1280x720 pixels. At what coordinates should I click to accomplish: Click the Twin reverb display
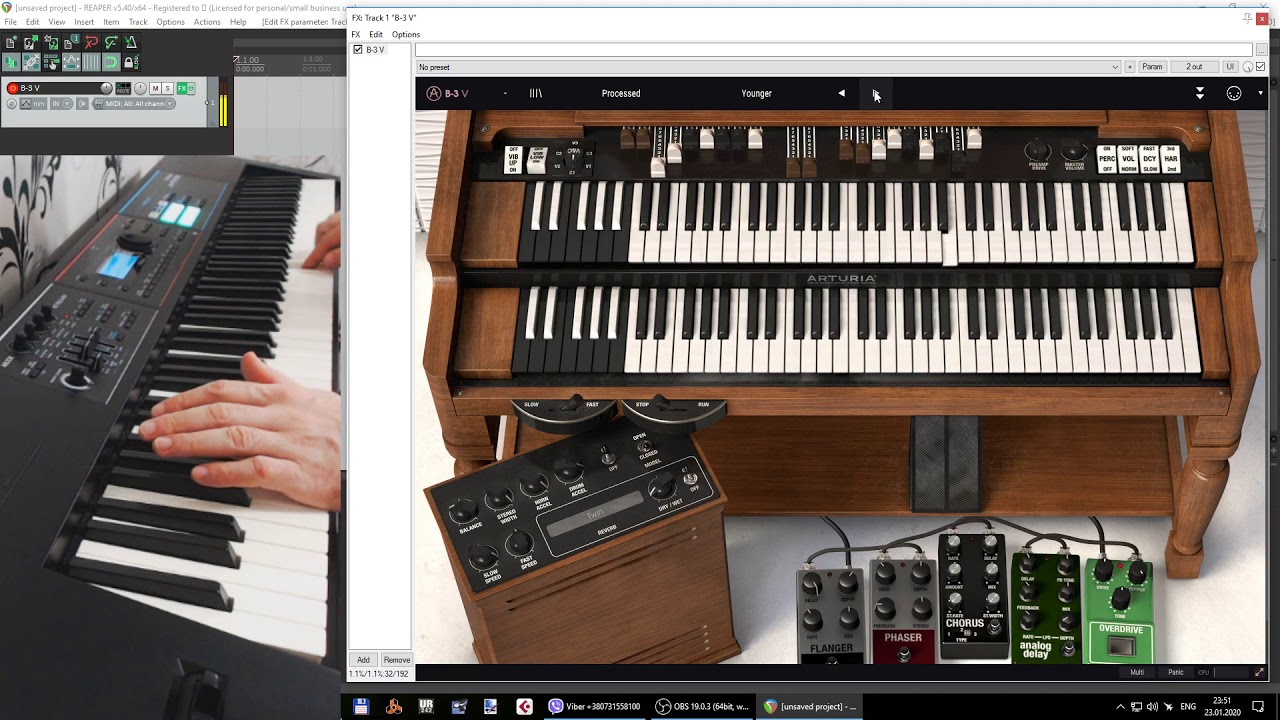click(596, 513)
